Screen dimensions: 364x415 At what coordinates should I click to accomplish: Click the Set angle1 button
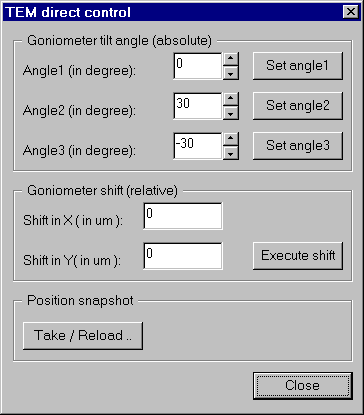pyautogui.click(x=298, y=66)
